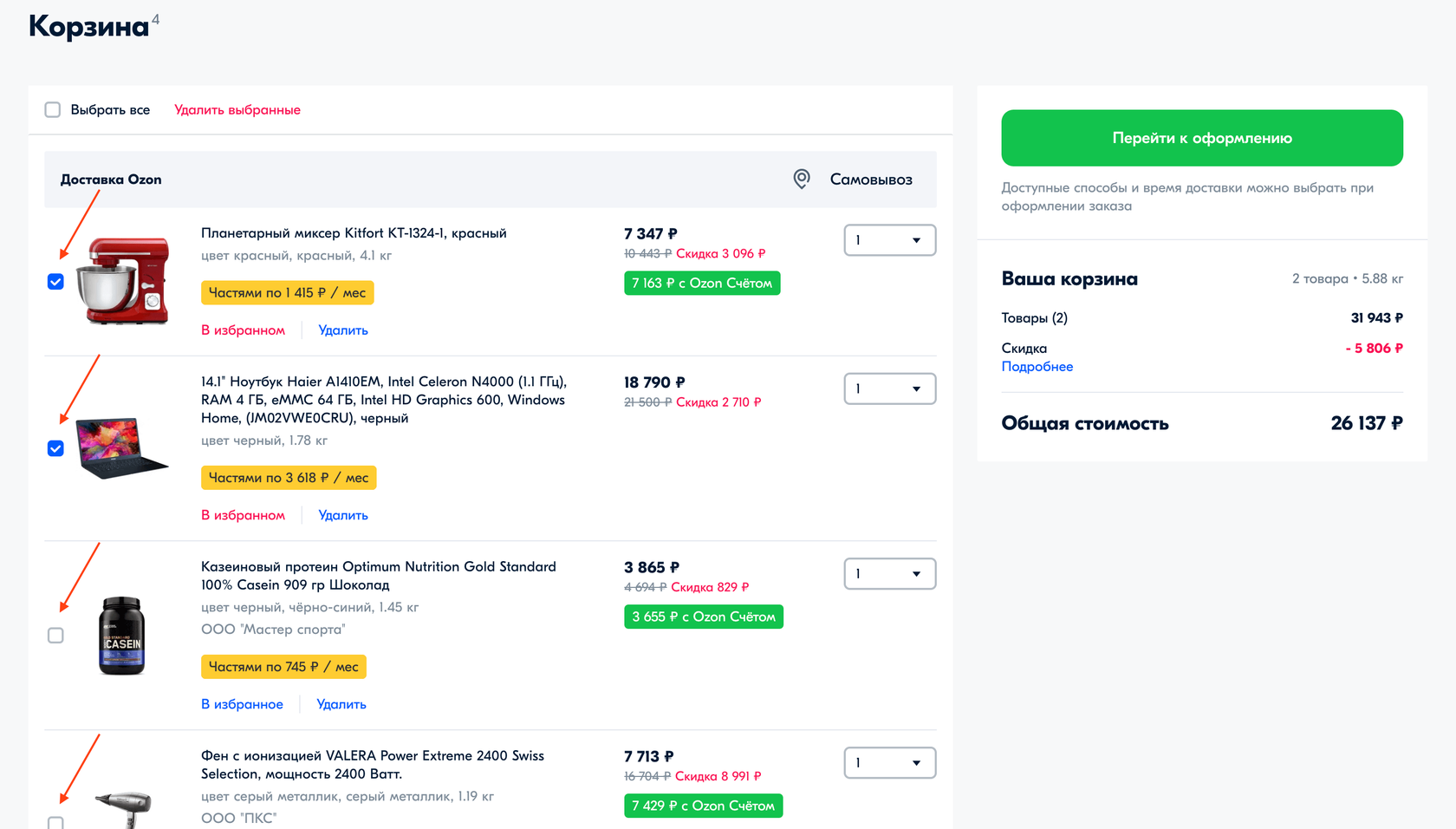This screenshot has height=829, width=1456.
Task: Click В избранном for Haier laptop
Action: 243,515
